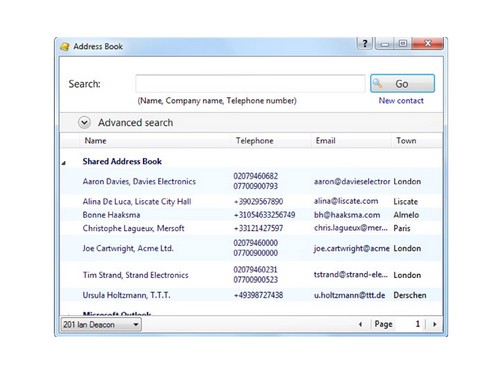Click email bh@haaksma.com

point(347,215)
